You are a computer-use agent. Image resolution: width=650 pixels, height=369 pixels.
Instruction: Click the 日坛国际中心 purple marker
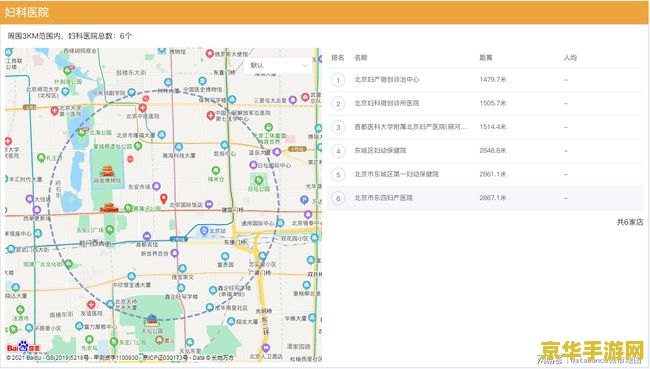tap(253, 165)
